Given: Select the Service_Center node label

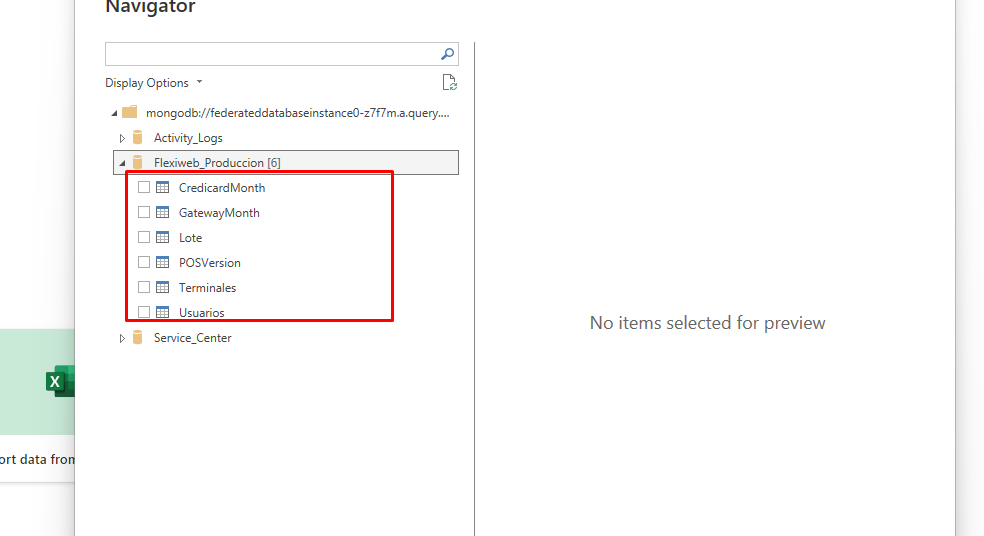Looking at the screenshot, I should click(x=193, y=338).
